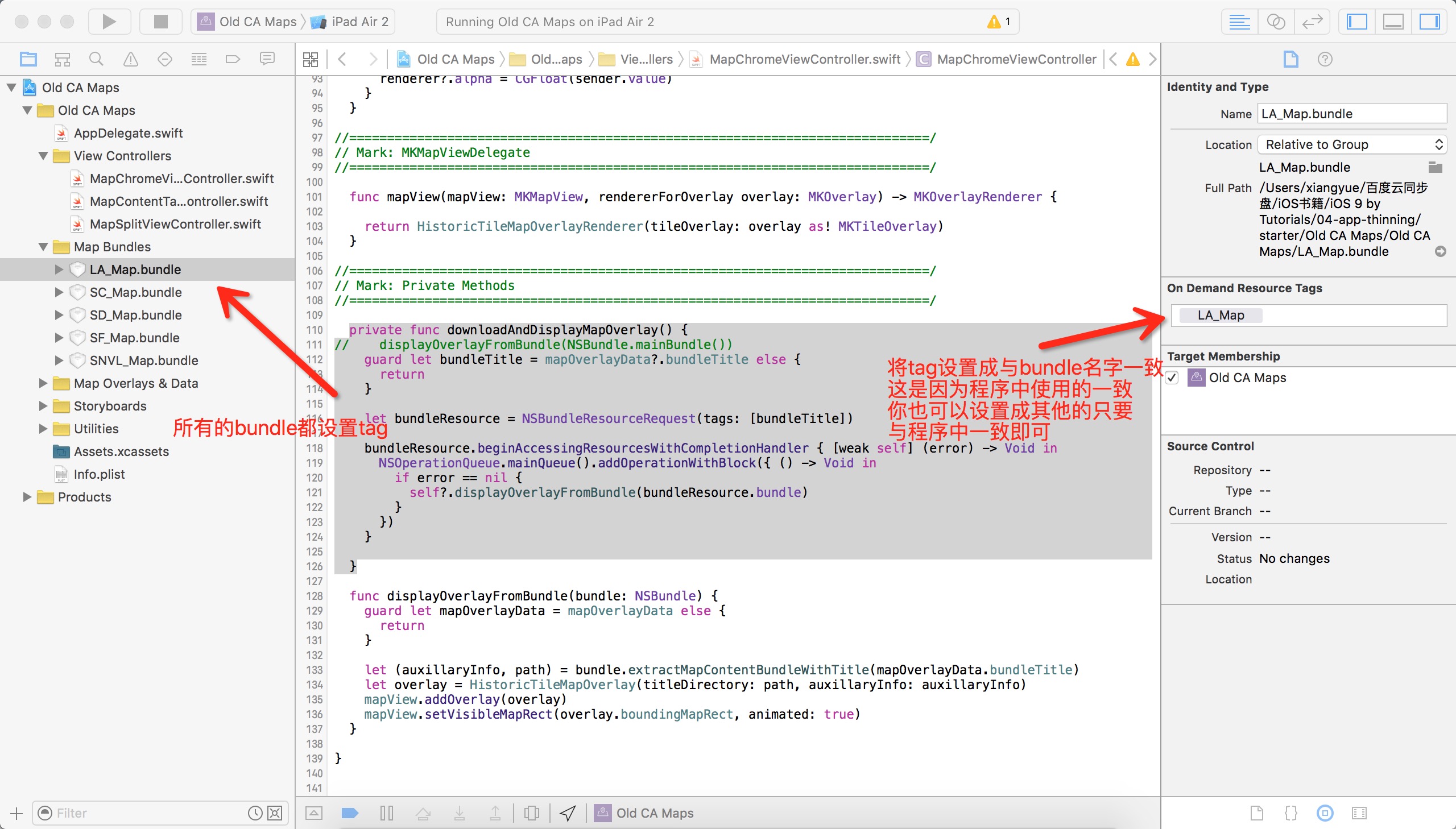Stop the running app
Image resolution: width=1456 pixels, height=829 pixels.
(x=161, y=22)
